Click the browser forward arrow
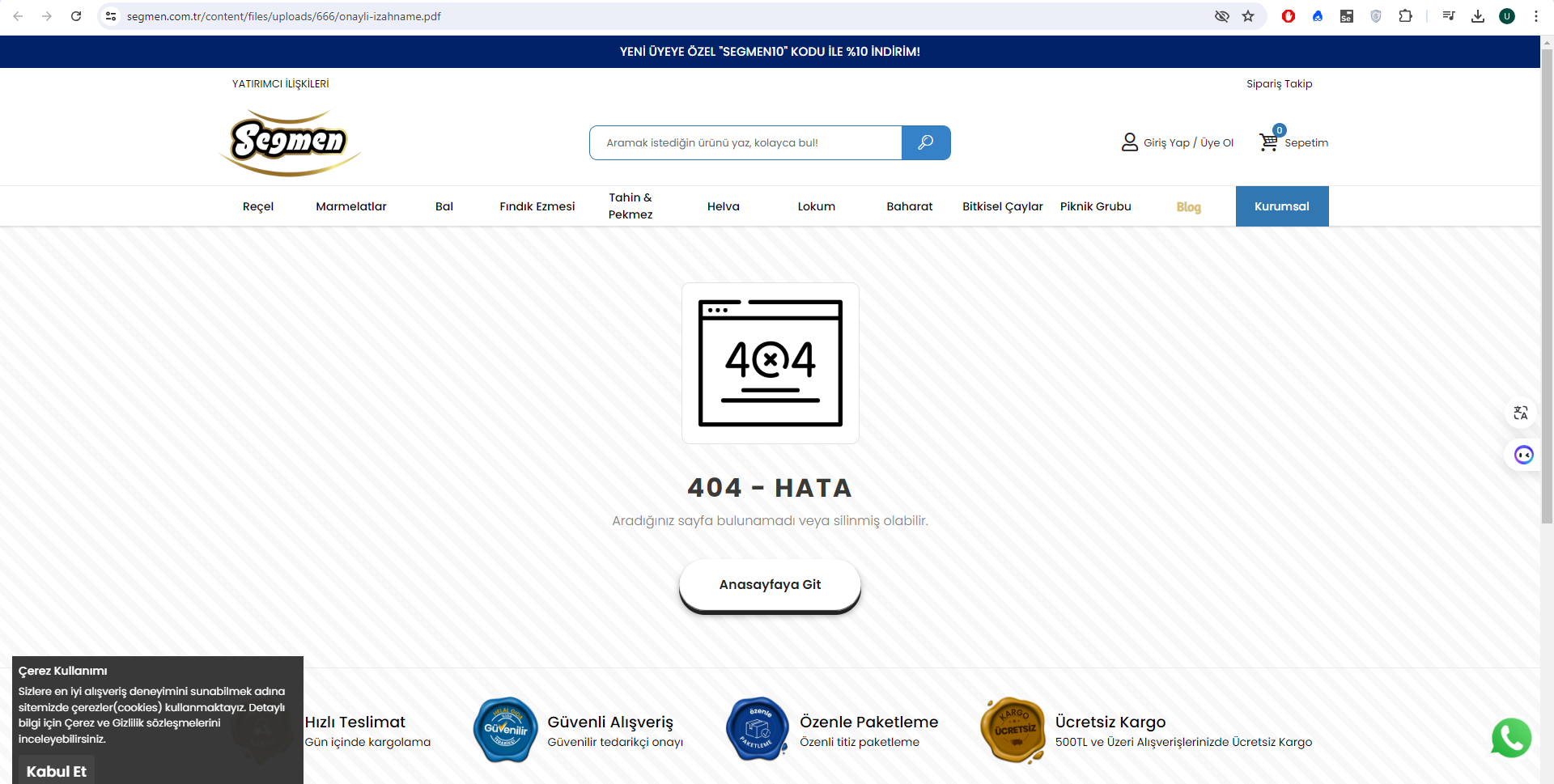Image resolution: width=1554 pixels, height=784 pixels. 47,16
